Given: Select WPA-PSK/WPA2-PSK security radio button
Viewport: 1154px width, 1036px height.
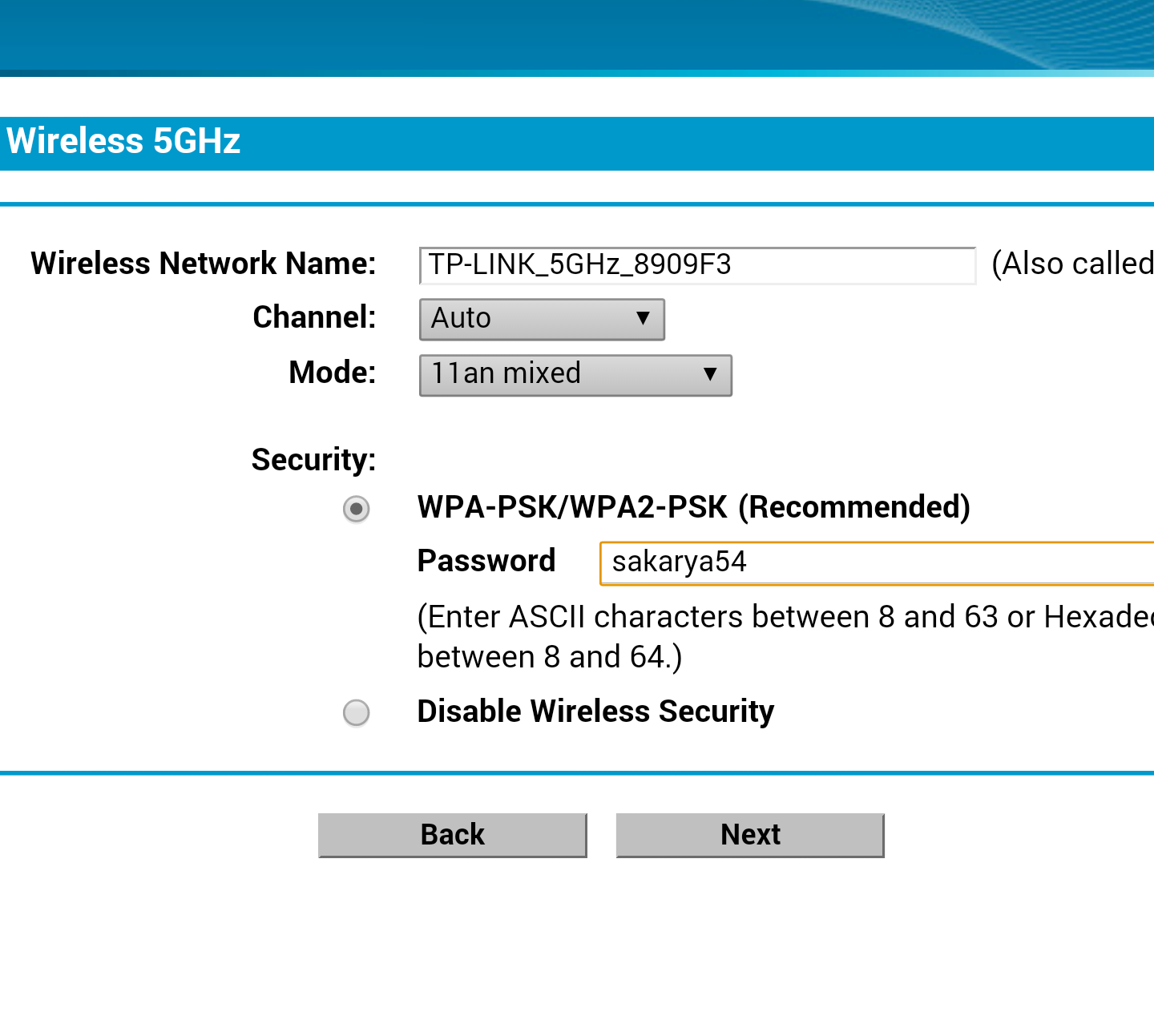Looking at the screenshot, I should 357,509.
